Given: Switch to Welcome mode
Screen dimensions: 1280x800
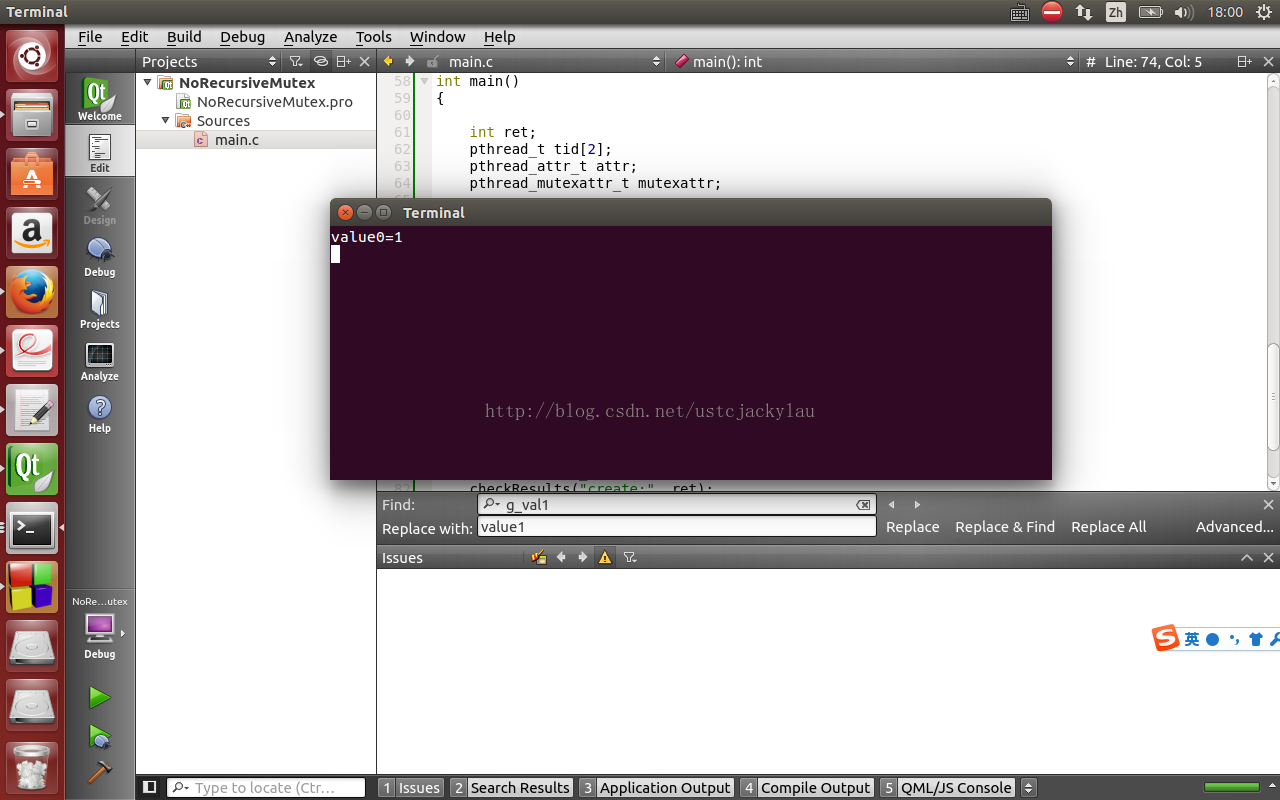Looking at the screenshot, I should click(x=99, y=100).
